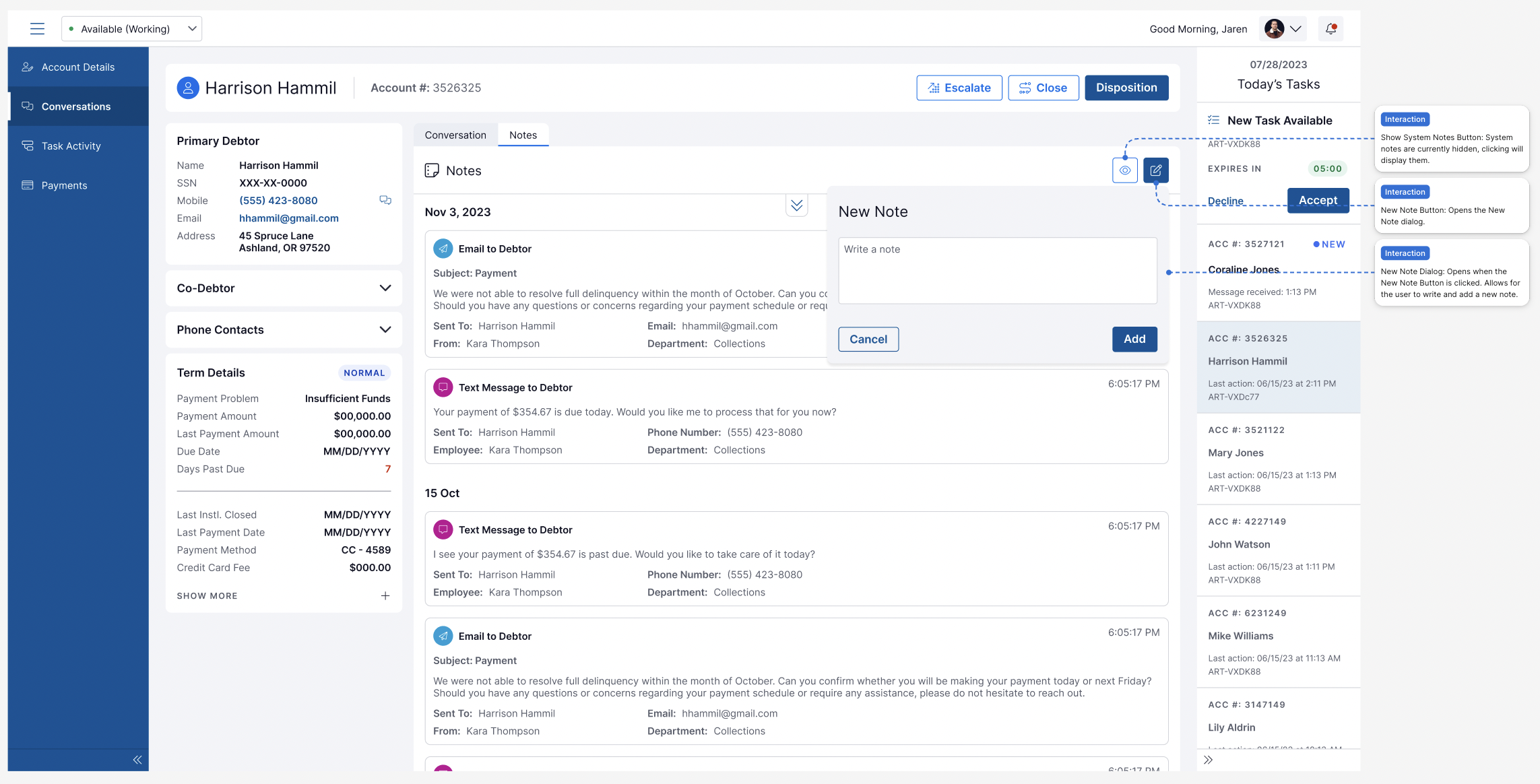Click the double-chevron collapse icon by Nov 3
The image size is (1540, 784).
[797, 205]
